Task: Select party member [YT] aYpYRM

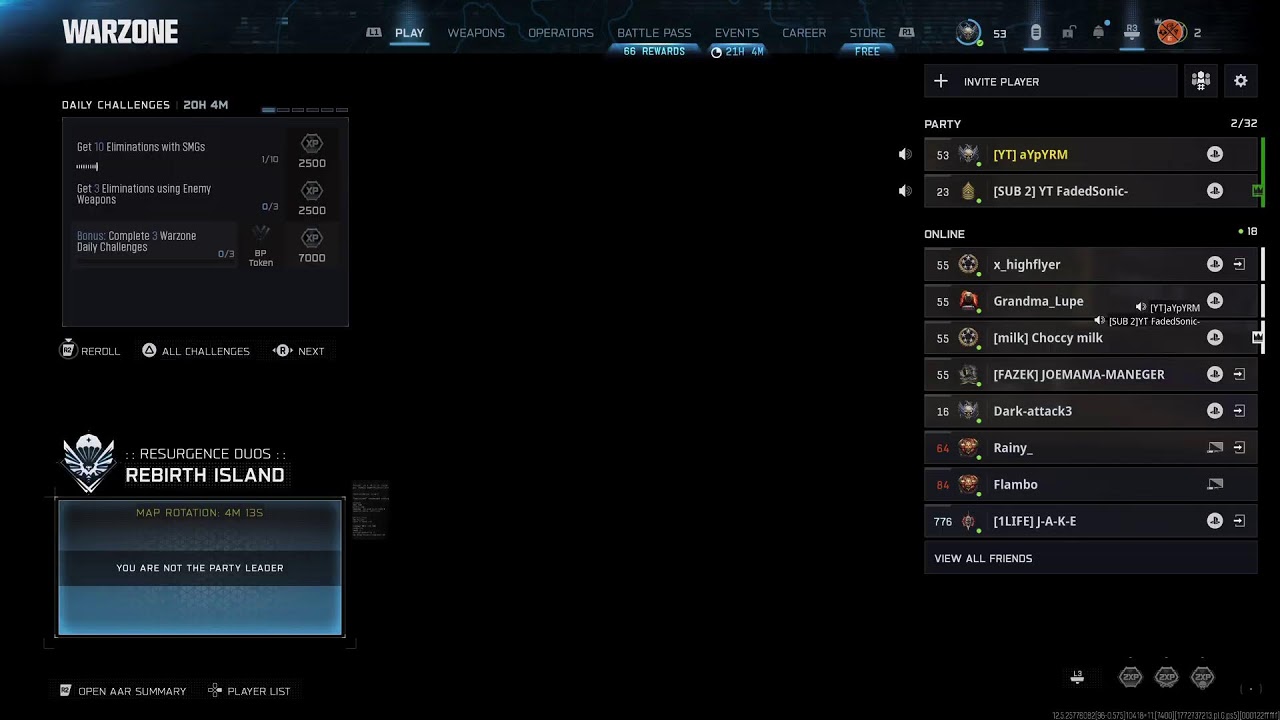Action: pyautogui.click(x=1091, y=154)
